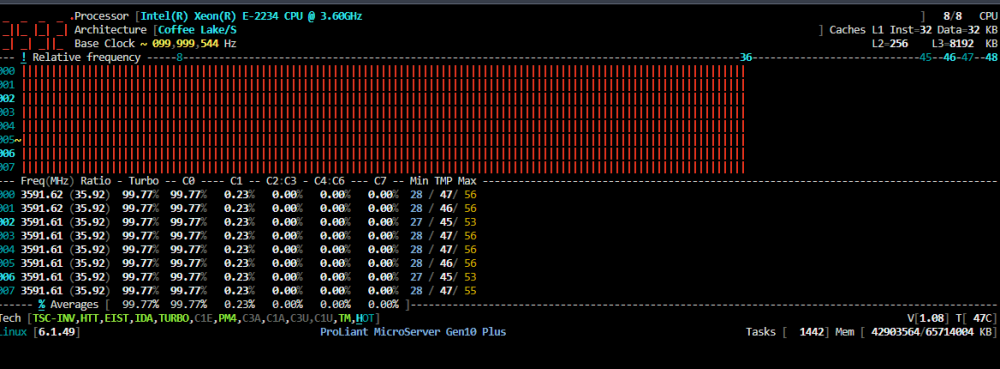Image resolution: width=1000 pixels, height=369 pixels.
Task: Click the C3A tech flag
Action: 251,318
